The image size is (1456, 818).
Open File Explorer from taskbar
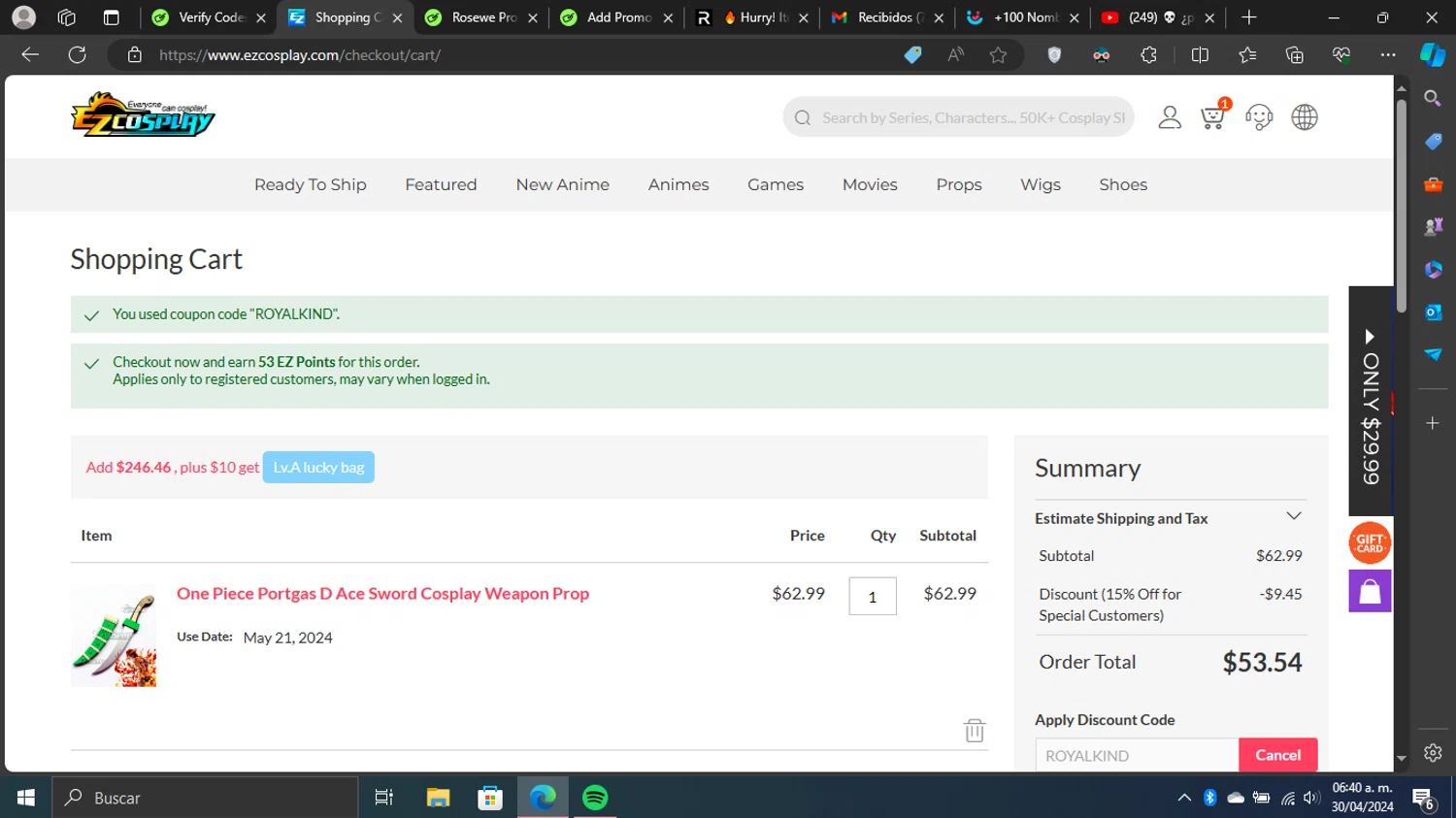click(438, 798)
